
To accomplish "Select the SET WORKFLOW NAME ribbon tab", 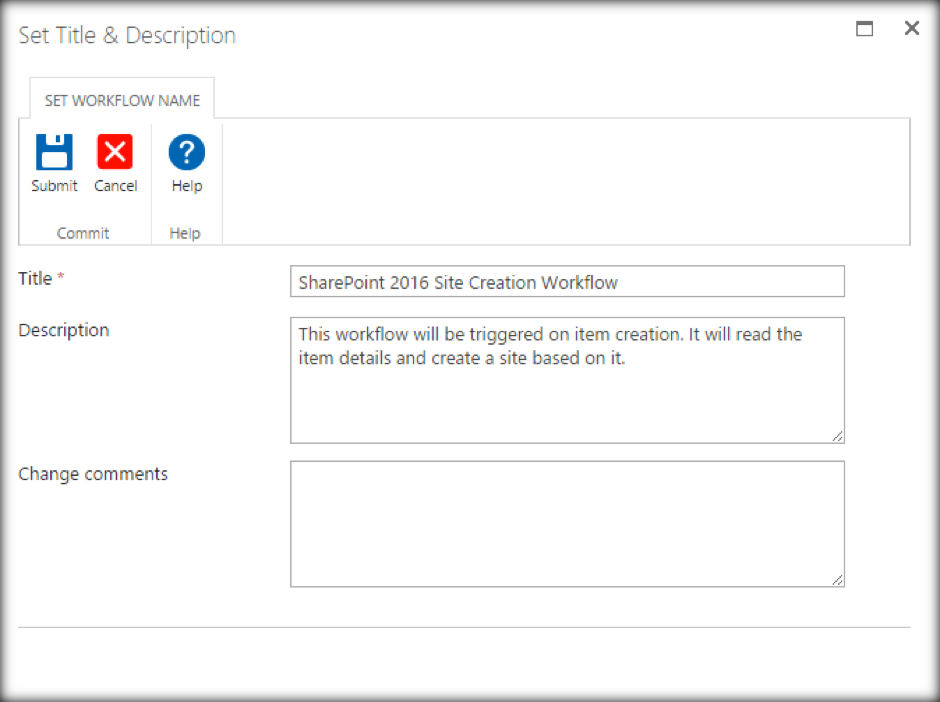I will 122,100.
